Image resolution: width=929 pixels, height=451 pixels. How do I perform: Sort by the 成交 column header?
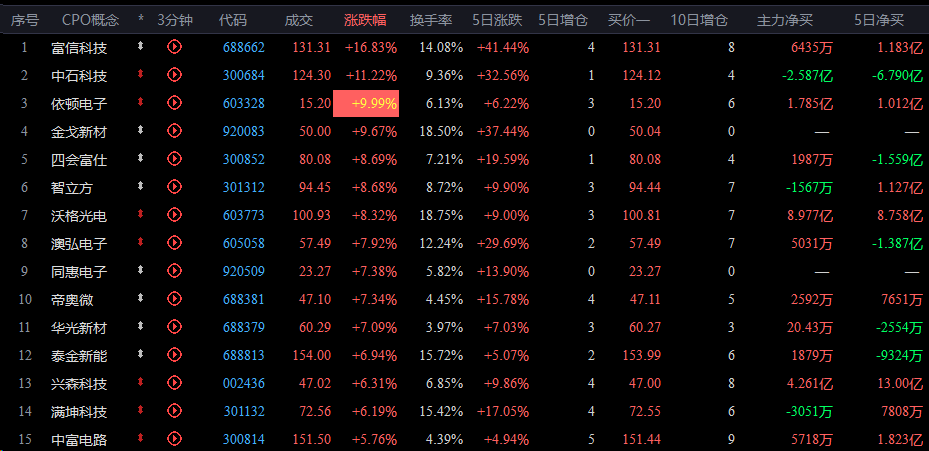[x=299, y=20]
